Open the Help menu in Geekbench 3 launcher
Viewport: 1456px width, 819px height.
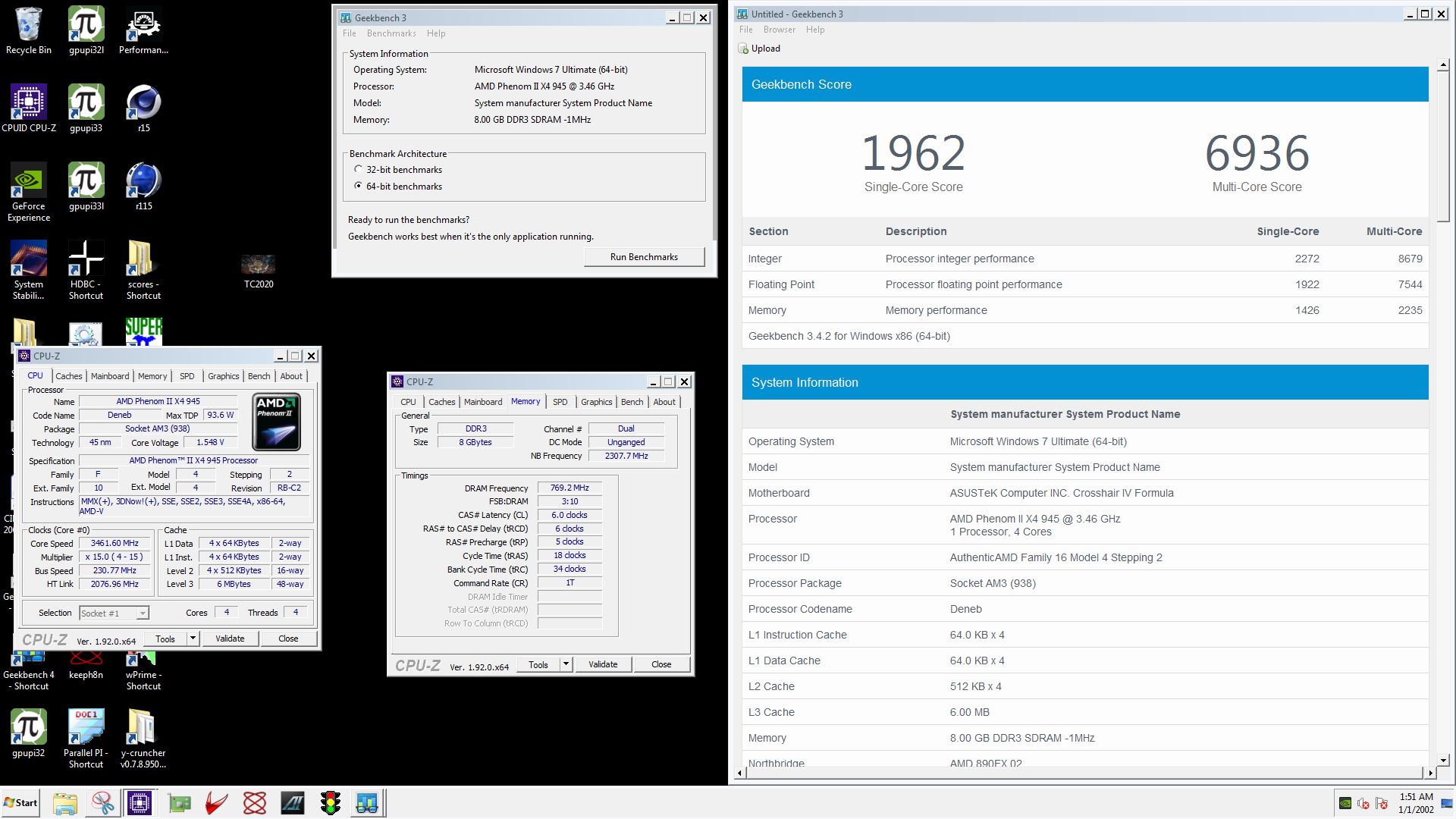click(436, 33)
